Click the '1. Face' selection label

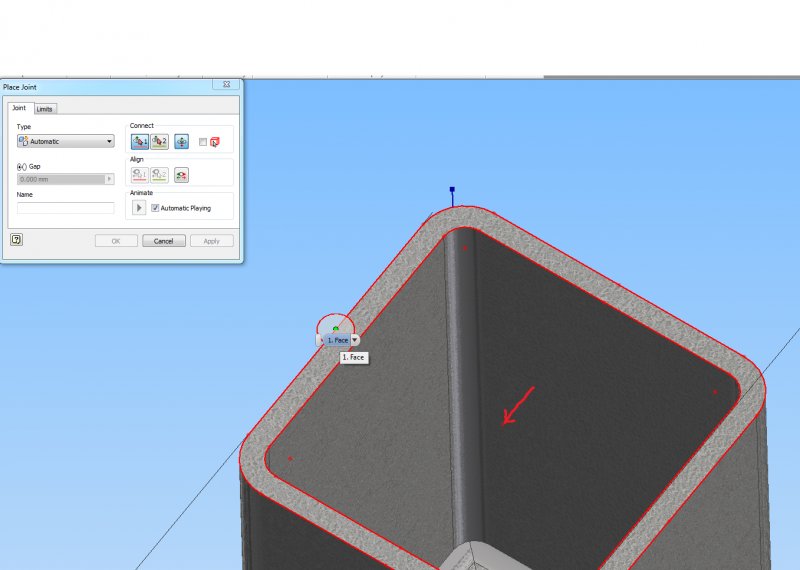click(x=337, y=340)
